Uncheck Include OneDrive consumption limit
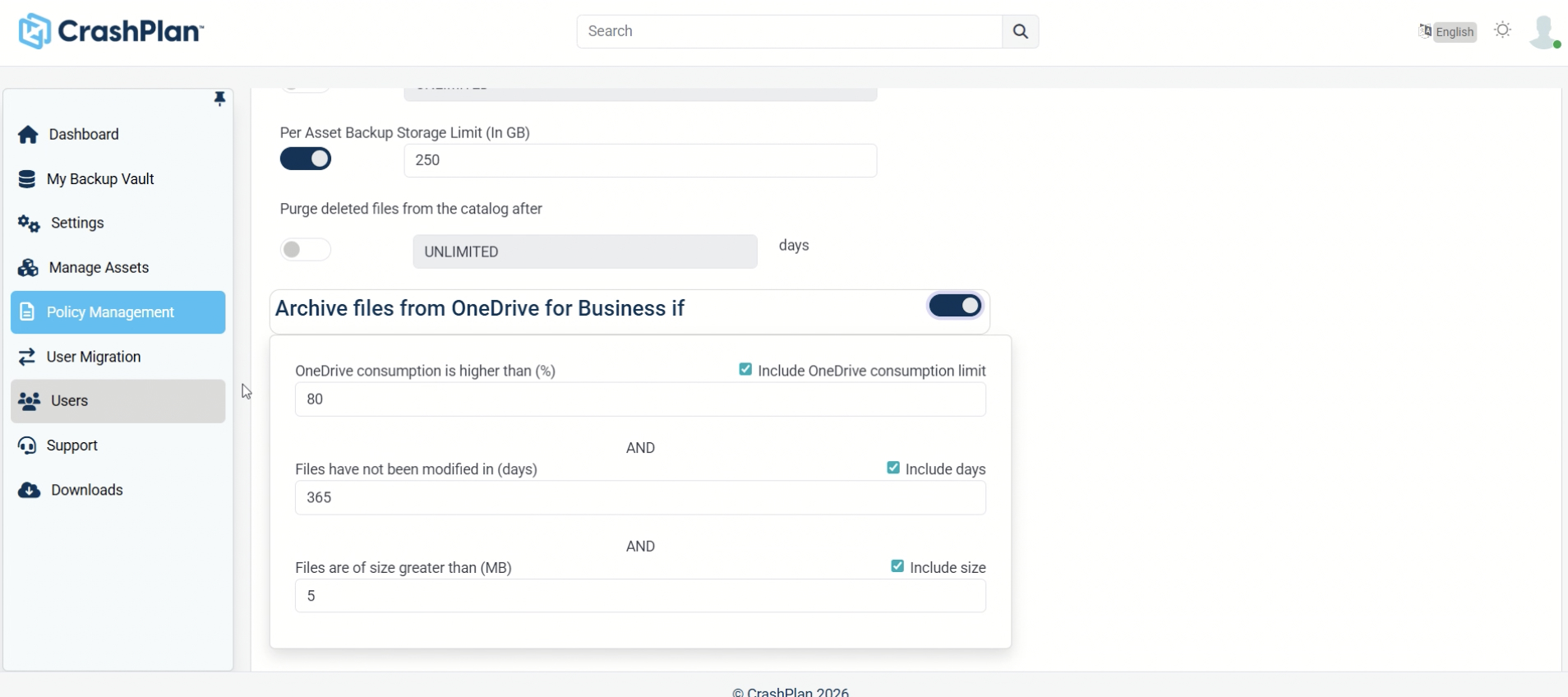The width and height of the screenshot is (1568, 697). (x=745, y=370)
